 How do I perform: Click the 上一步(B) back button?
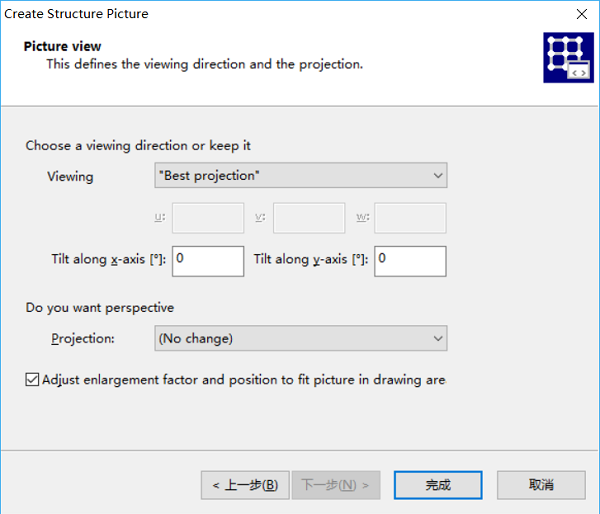point(245,485)
